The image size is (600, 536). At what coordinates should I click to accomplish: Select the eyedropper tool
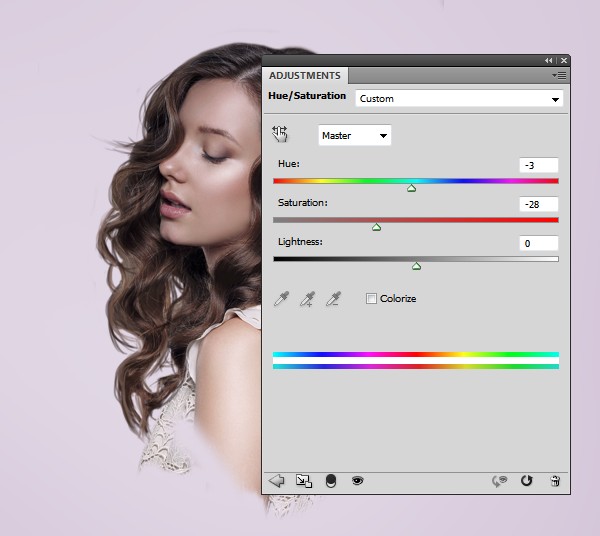click(x=282, y=299)
